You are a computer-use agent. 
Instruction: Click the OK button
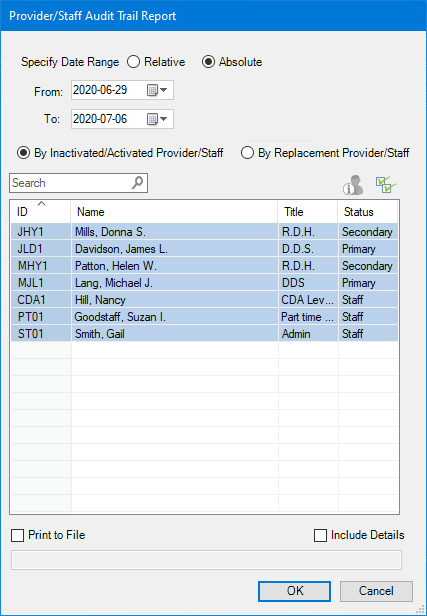[x=295, y=591]
